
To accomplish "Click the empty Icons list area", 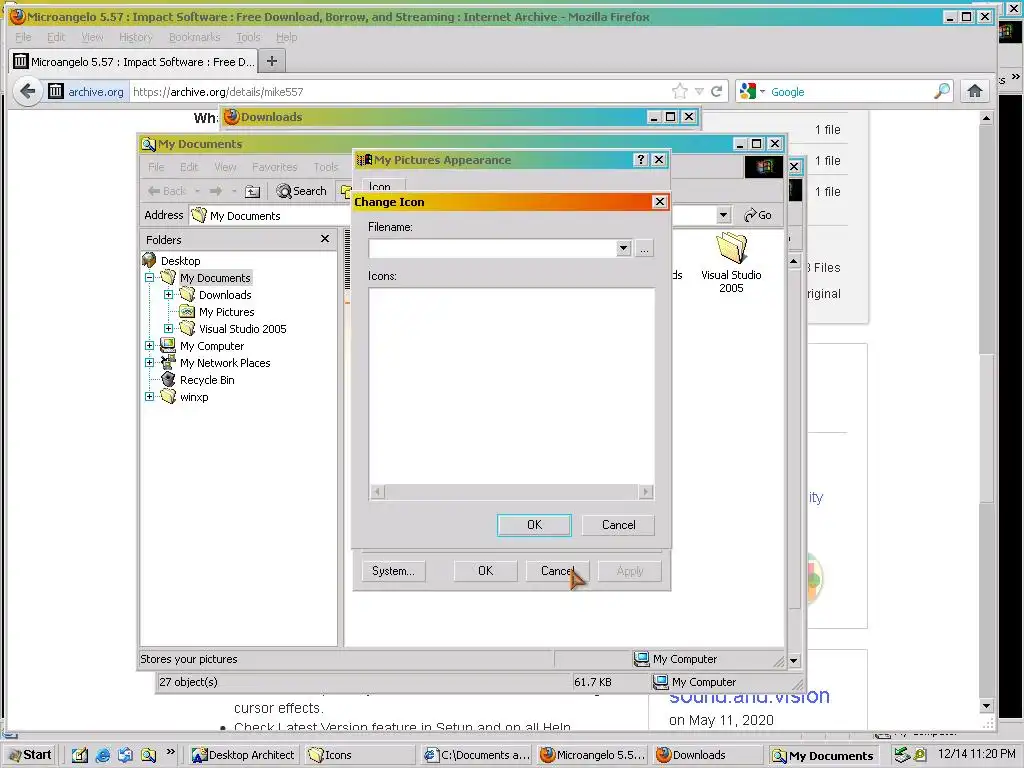I will 511,385.
